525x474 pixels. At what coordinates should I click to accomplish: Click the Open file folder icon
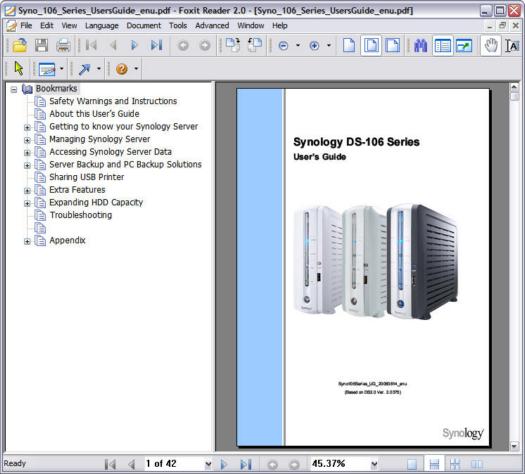[x=20, y=46]
